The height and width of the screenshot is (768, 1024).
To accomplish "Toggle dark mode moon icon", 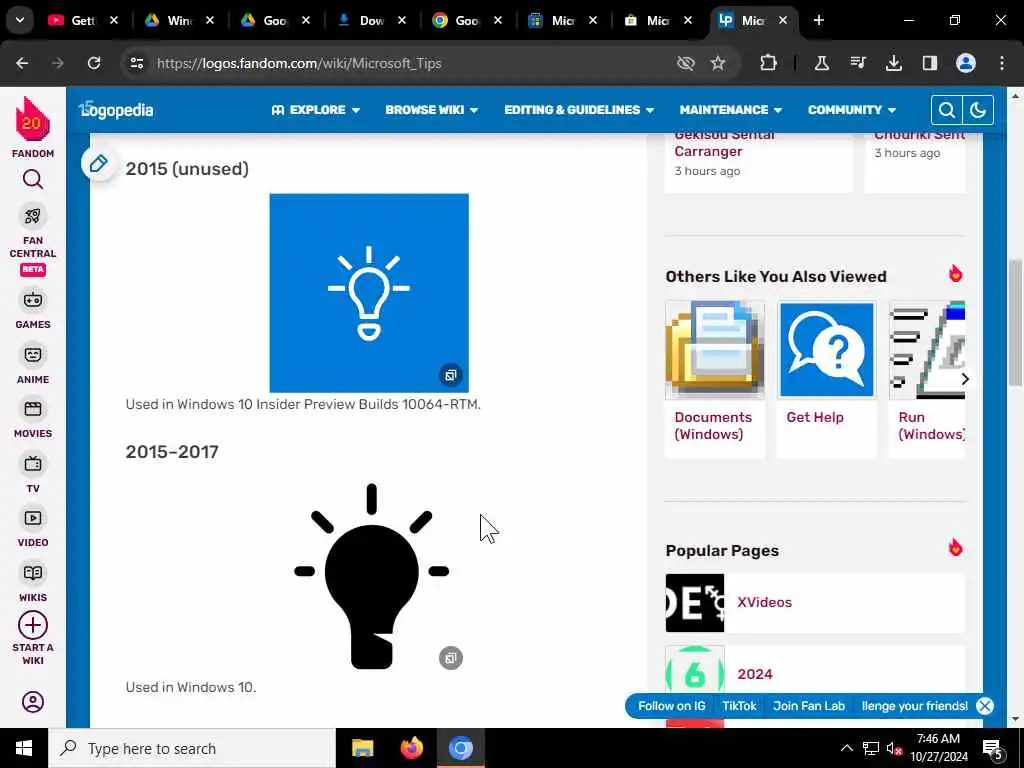I will click(x=978, y=110).
